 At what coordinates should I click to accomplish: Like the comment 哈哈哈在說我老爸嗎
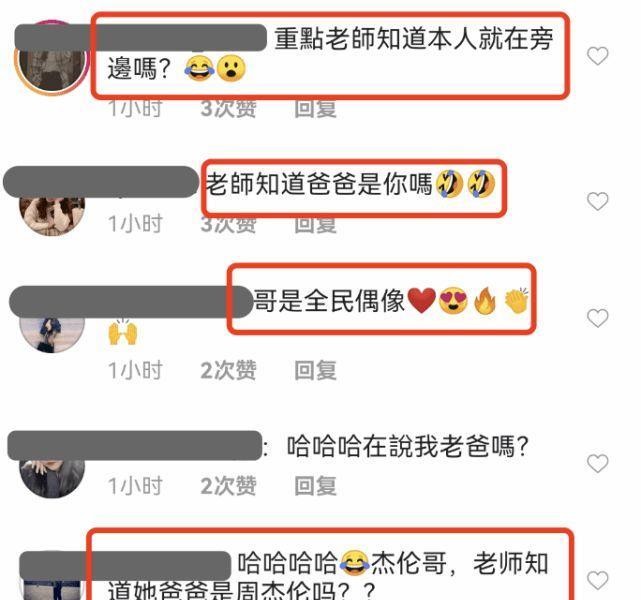click(598, 463)
